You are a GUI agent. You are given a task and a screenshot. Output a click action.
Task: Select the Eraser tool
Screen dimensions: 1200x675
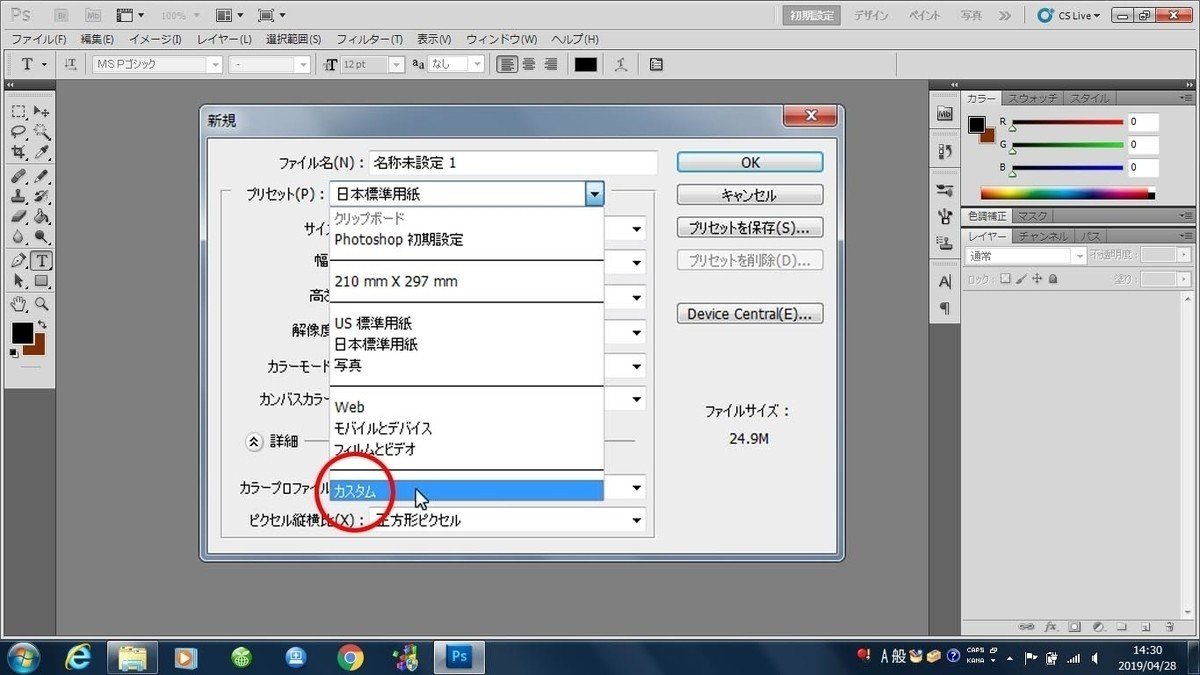pos(19,216)
